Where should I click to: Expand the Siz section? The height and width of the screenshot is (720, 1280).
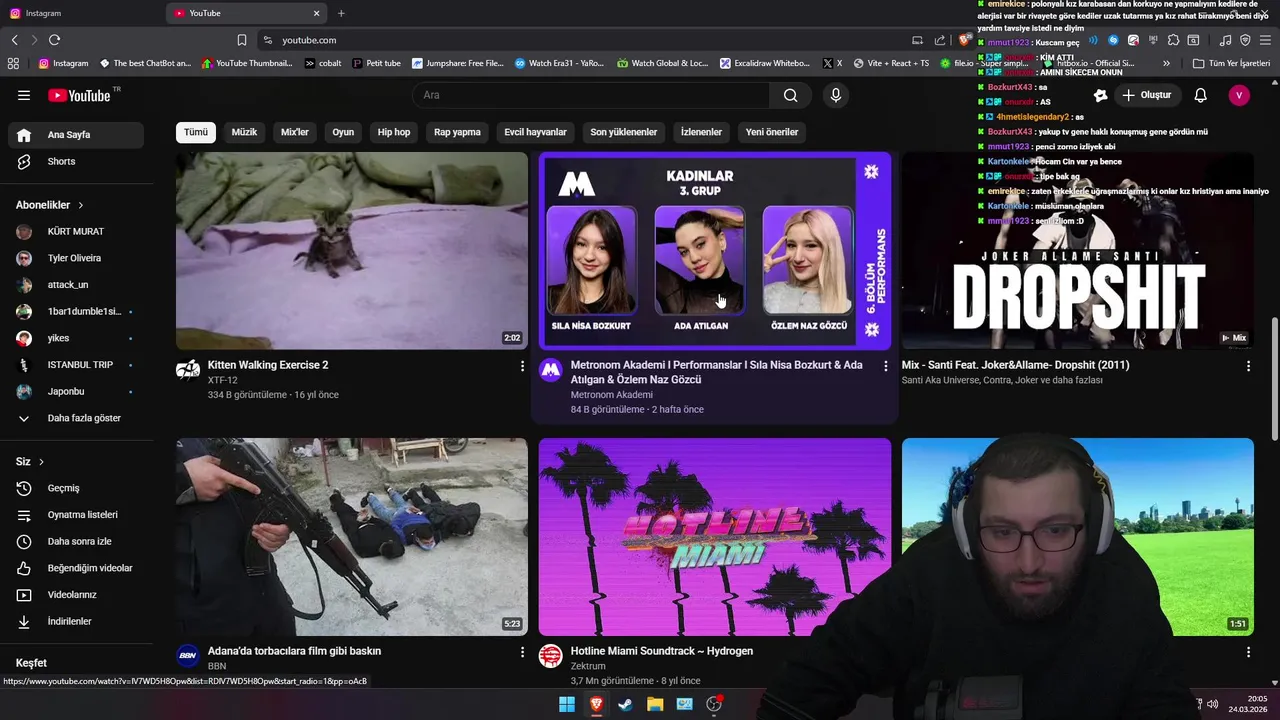(30, 462)
